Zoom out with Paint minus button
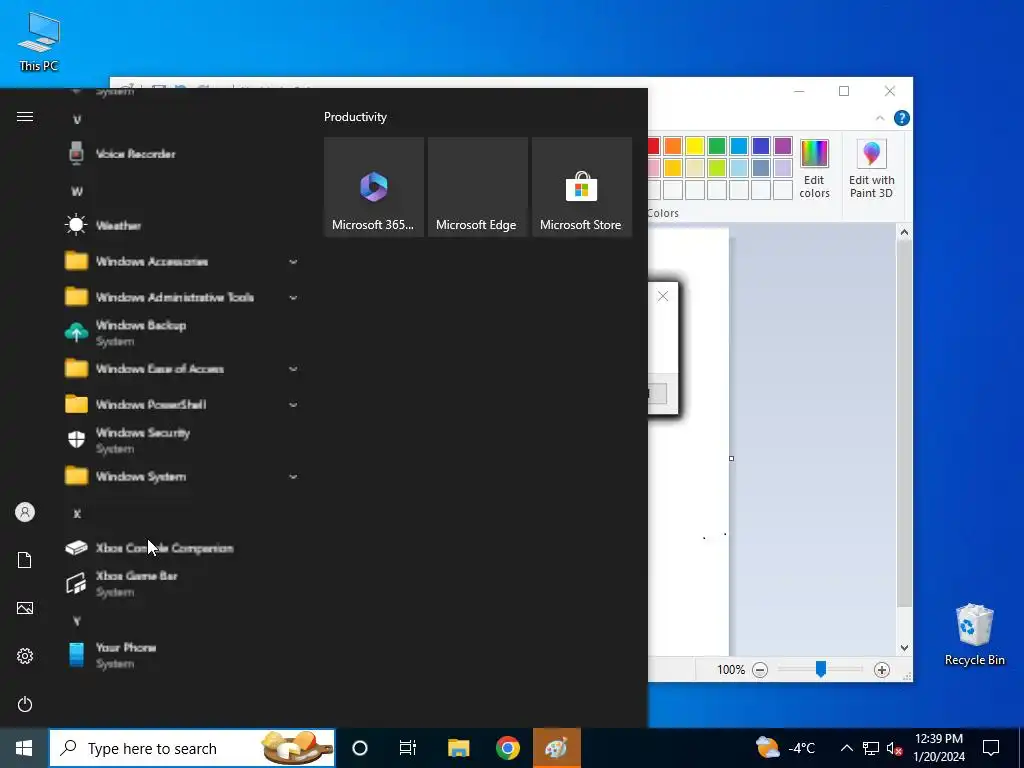Image resolution: width=1024 pixels, height=768 pixels. (x=760, y=669)
